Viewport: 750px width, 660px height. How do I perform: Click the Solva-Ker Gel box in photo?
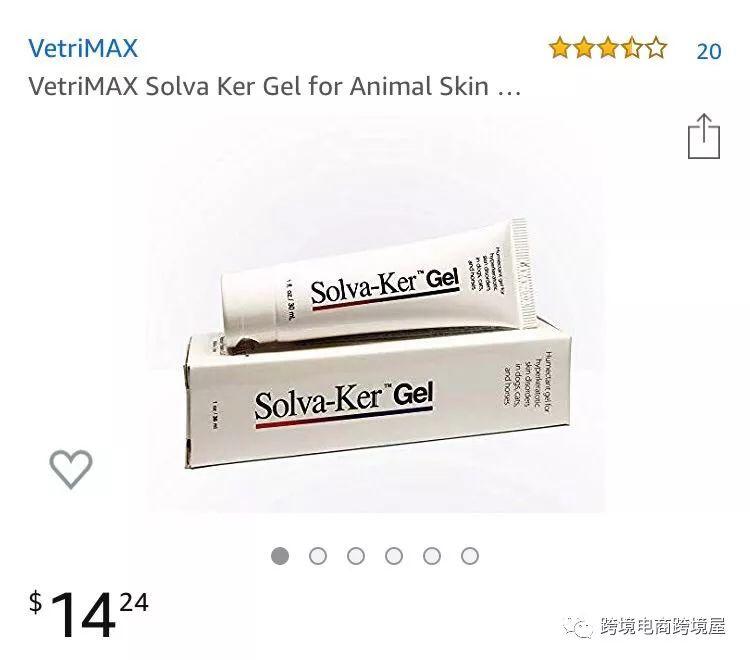point(378,399)
